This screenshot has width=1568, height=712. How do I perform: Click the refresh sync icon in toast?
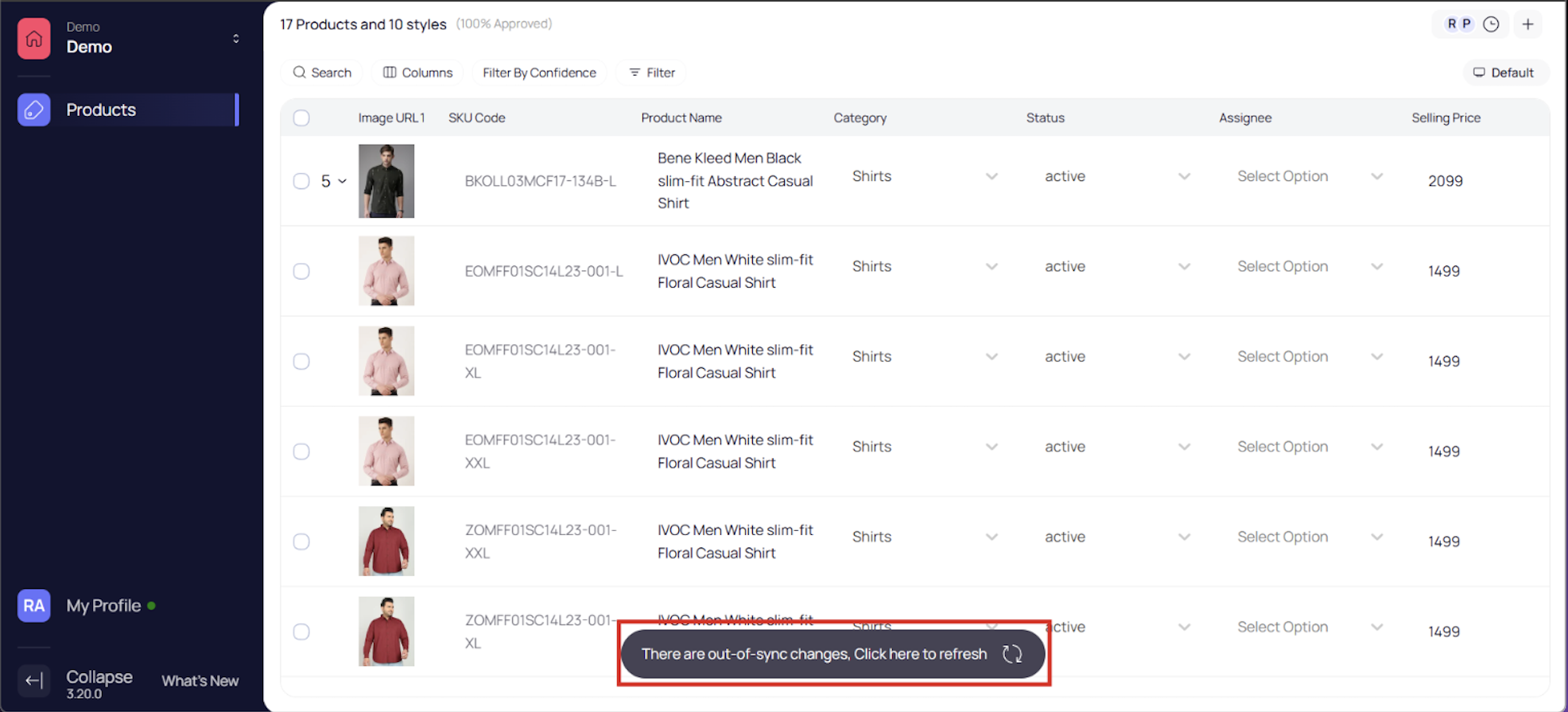[1011, 654]
